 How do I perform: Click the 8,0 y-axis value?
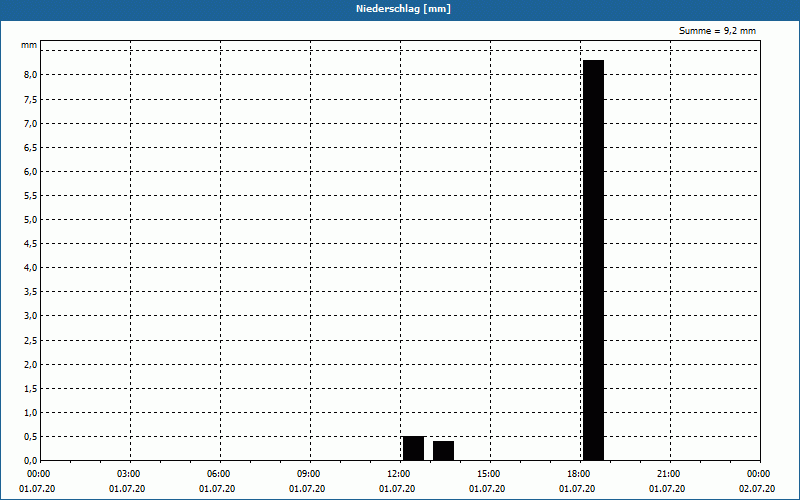pos(31,75)
